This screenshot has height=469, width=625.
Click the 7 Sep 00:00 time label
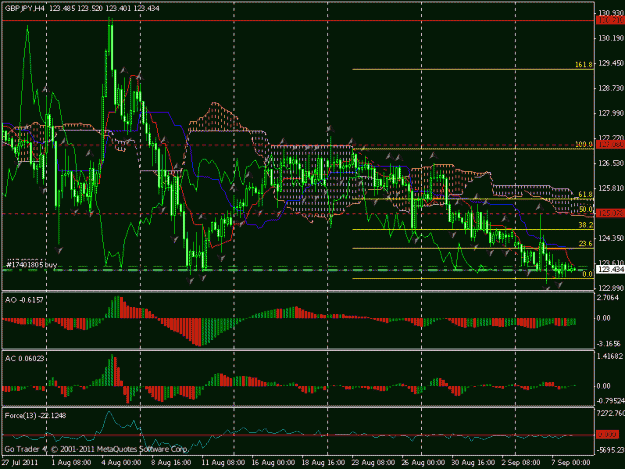570,462
